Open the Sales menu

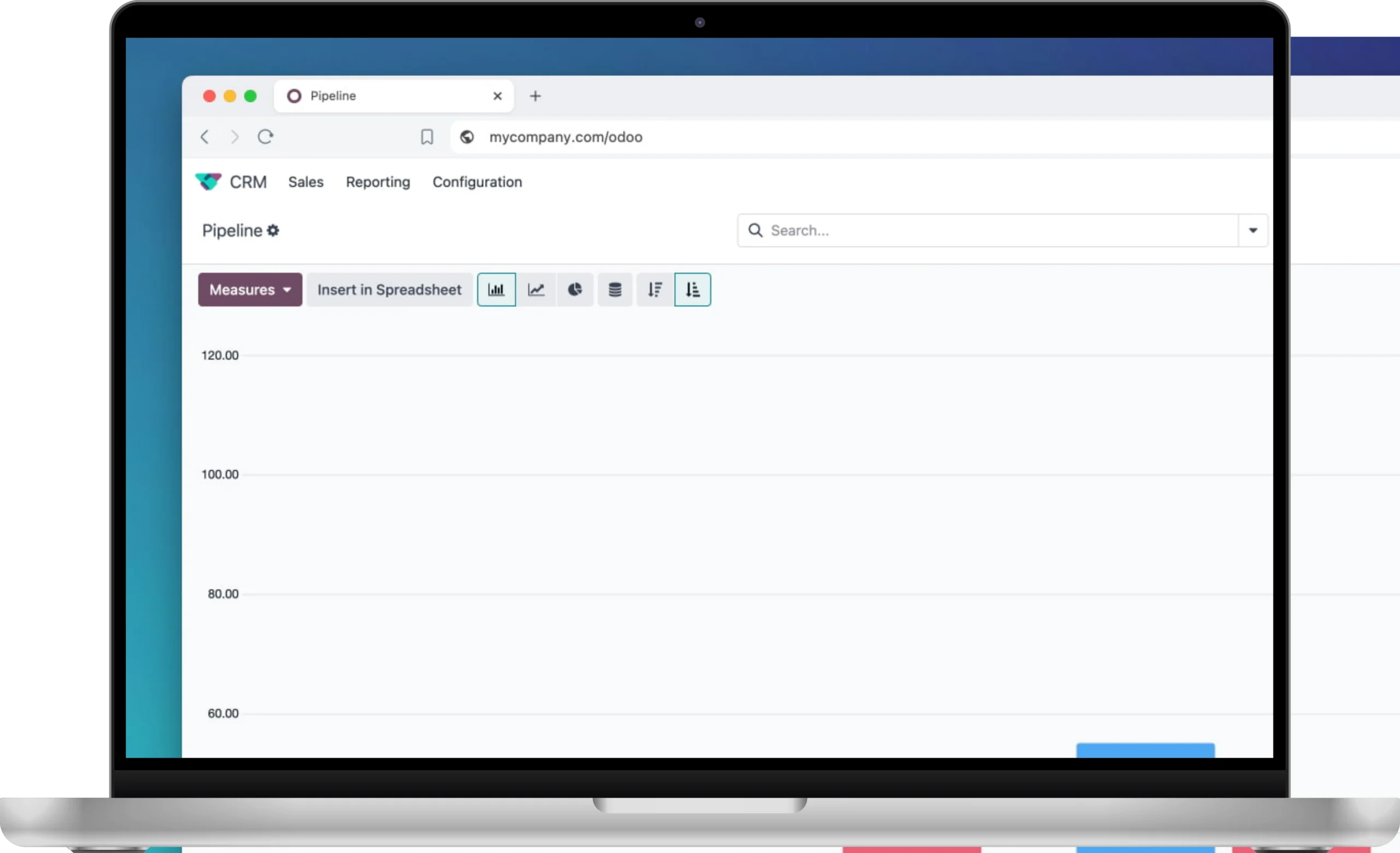(x=306, y=182)
